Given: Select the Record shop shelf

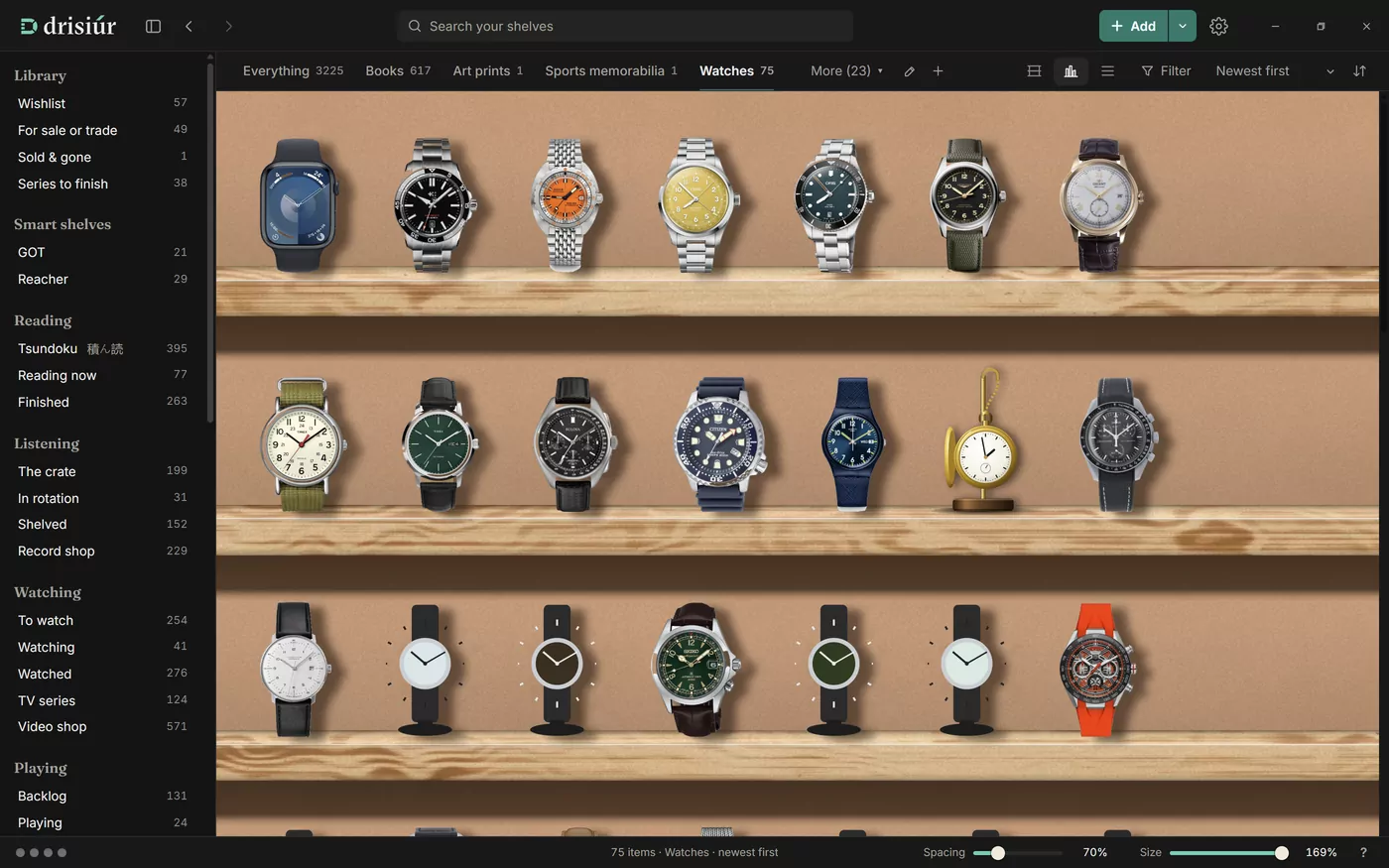Looking at the screenshot, I should click(102, 551).
